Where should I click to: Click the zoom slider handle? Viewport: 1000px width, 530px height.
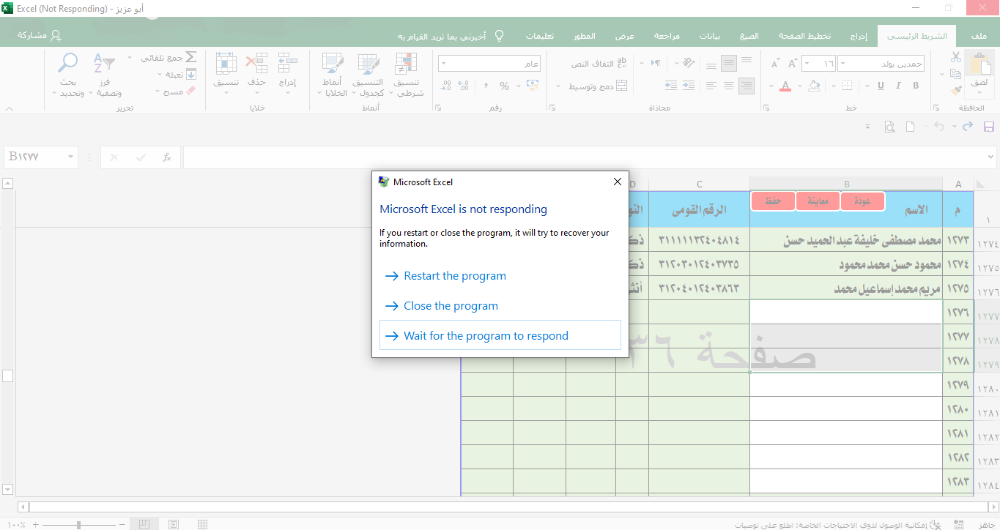point(78,525)
